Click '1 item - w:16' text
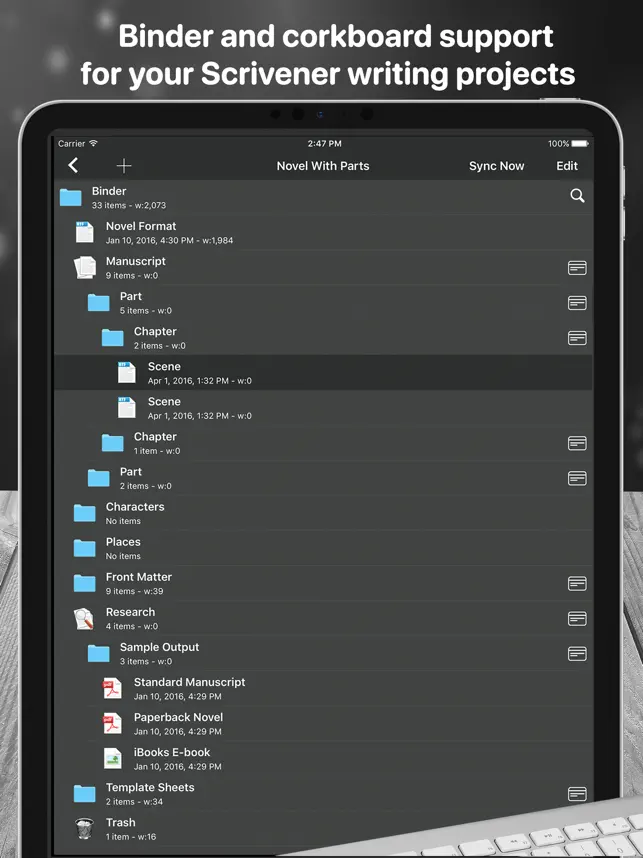This screenshot has height=858, width=643. point(131,837)
